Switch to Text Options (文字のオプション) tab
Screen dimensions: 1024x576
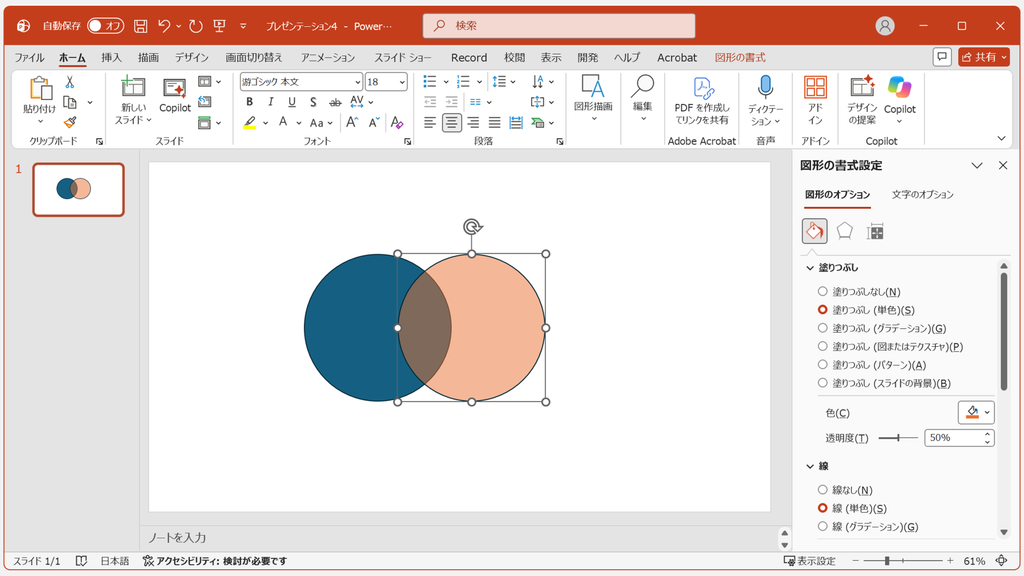pos(922,195)
